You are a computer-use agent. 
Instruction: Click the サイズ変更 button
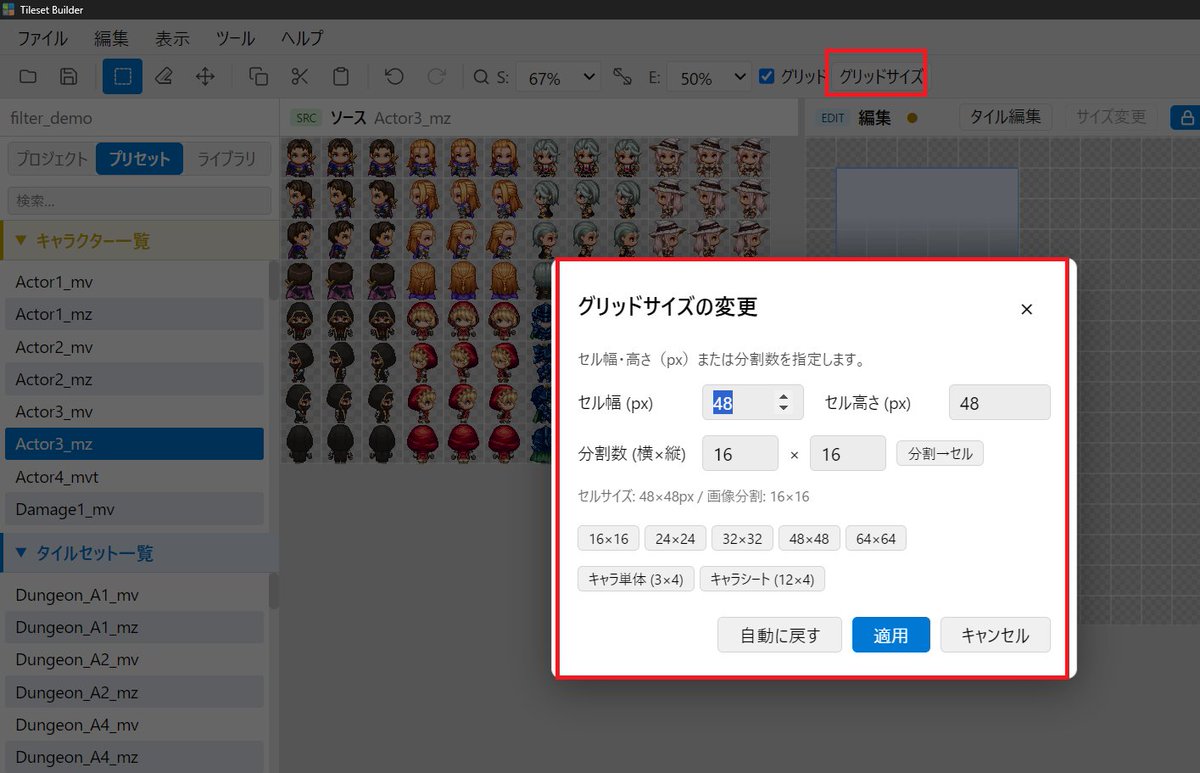tap(1111, 117)
